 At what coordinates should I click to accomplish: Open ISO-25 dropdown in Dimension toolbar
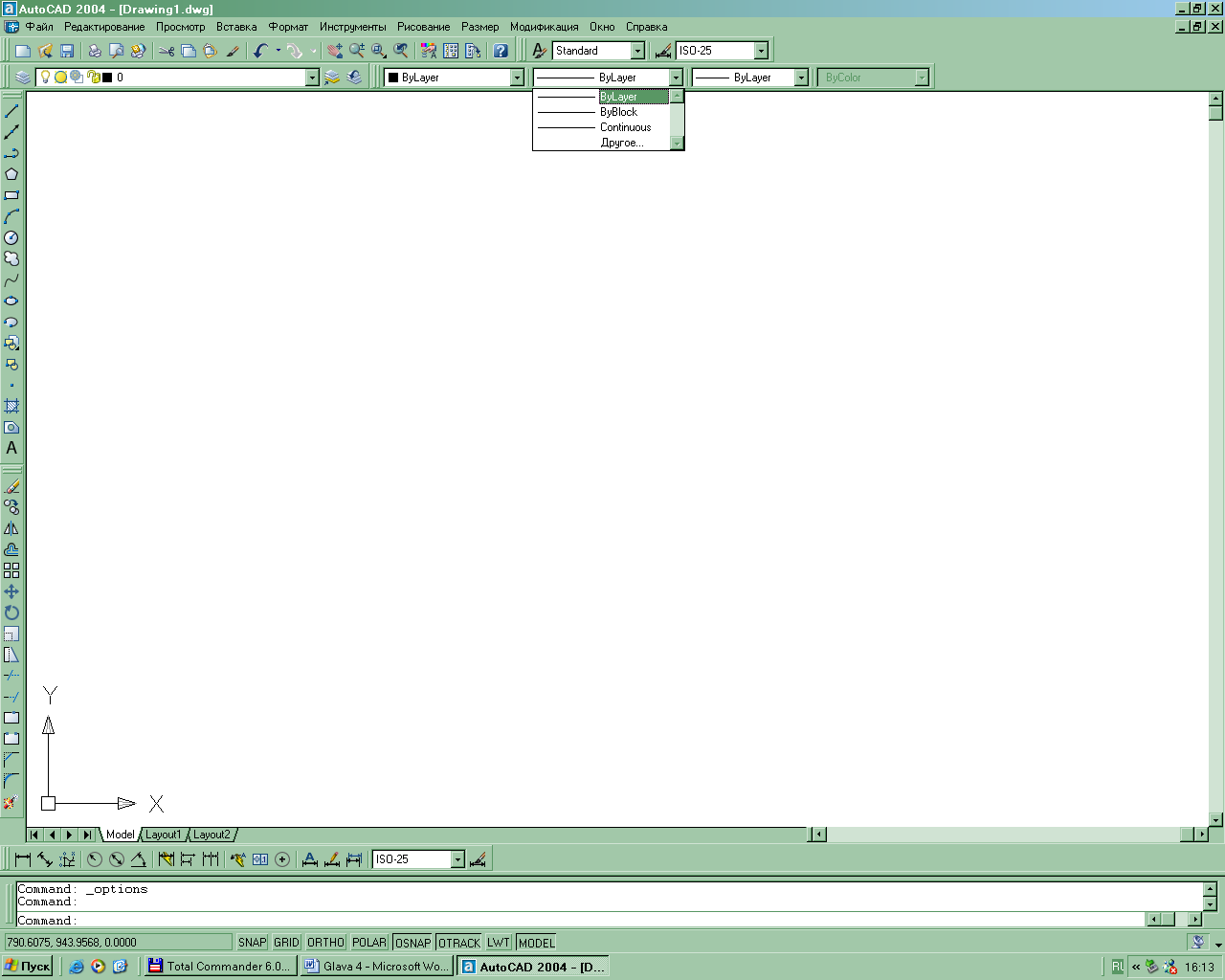457,859
